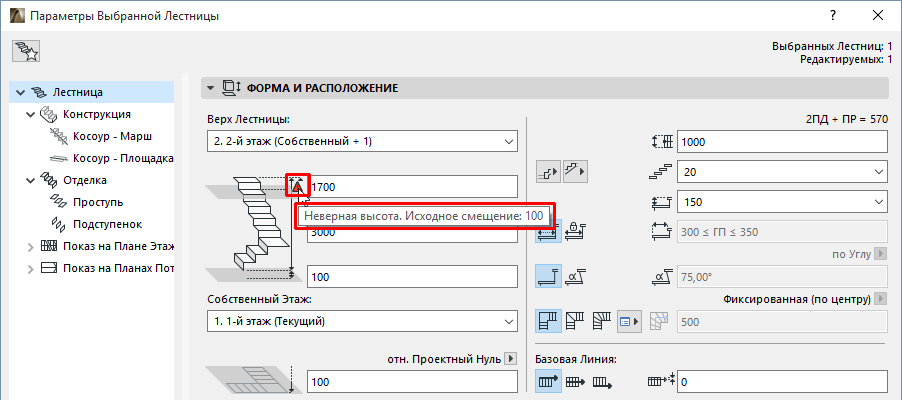Click the bottom offset field with 100
Viewport: 902px width, 400px height.
[x=412, y=277]
